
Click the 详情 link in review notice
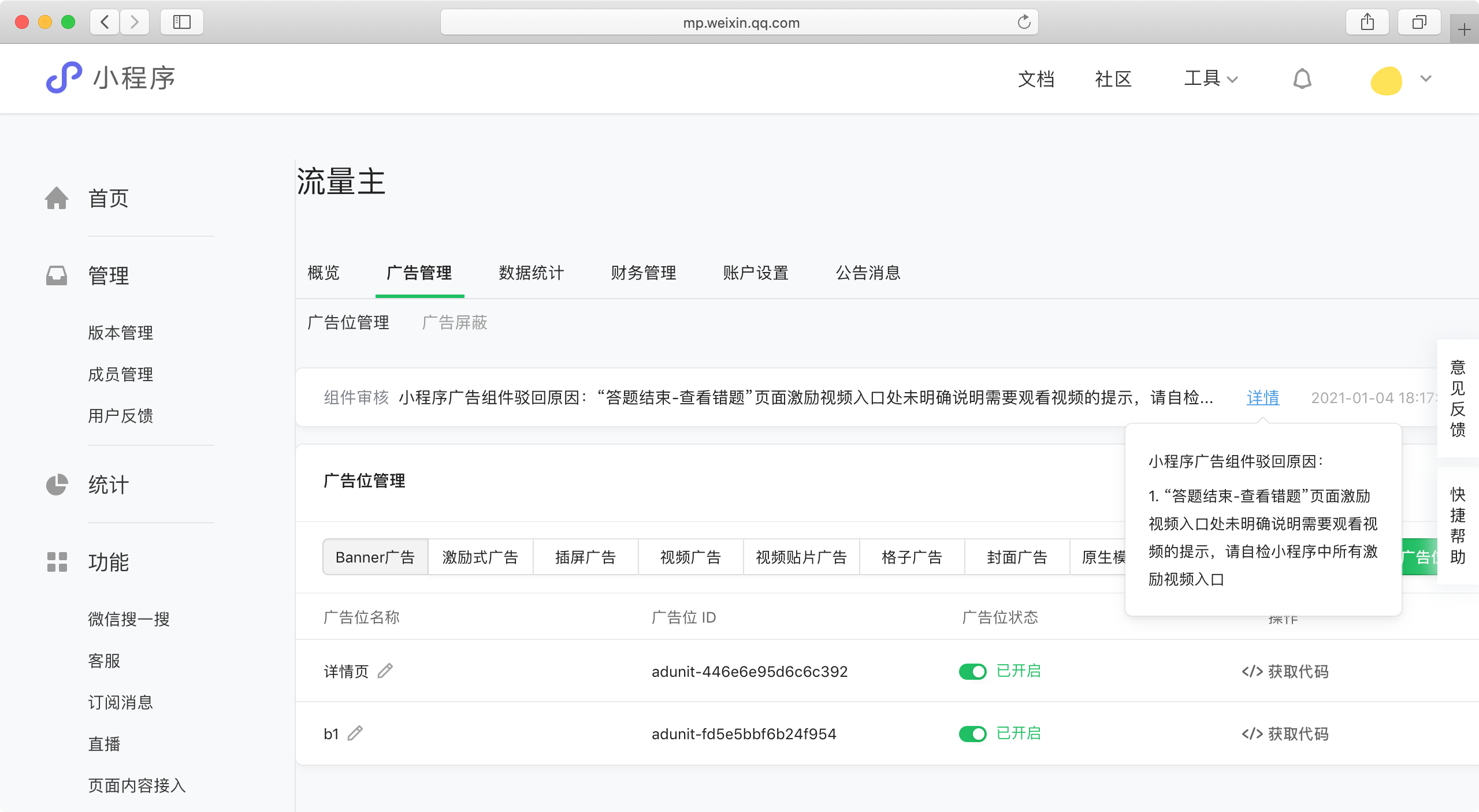(1262, 397)
